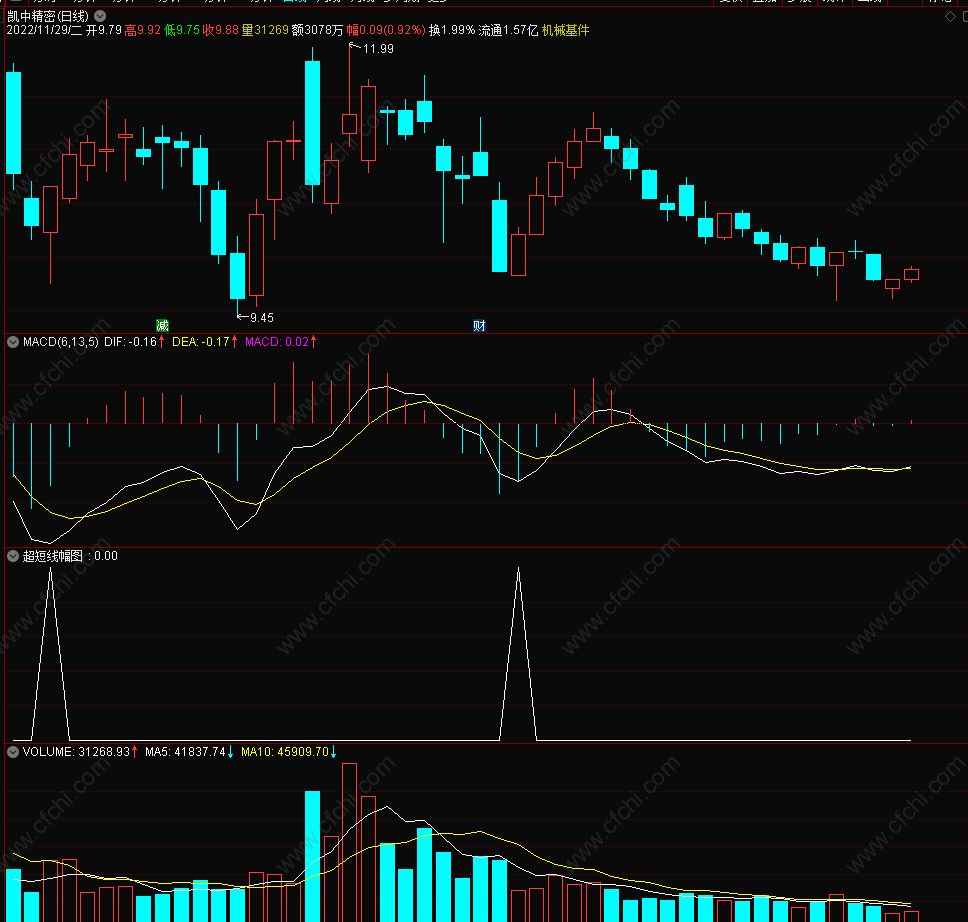Image resolution: width=968 pixels, height=922 pixels.
Task: Click the 9.45 low price label
Action: pos(262,317)
